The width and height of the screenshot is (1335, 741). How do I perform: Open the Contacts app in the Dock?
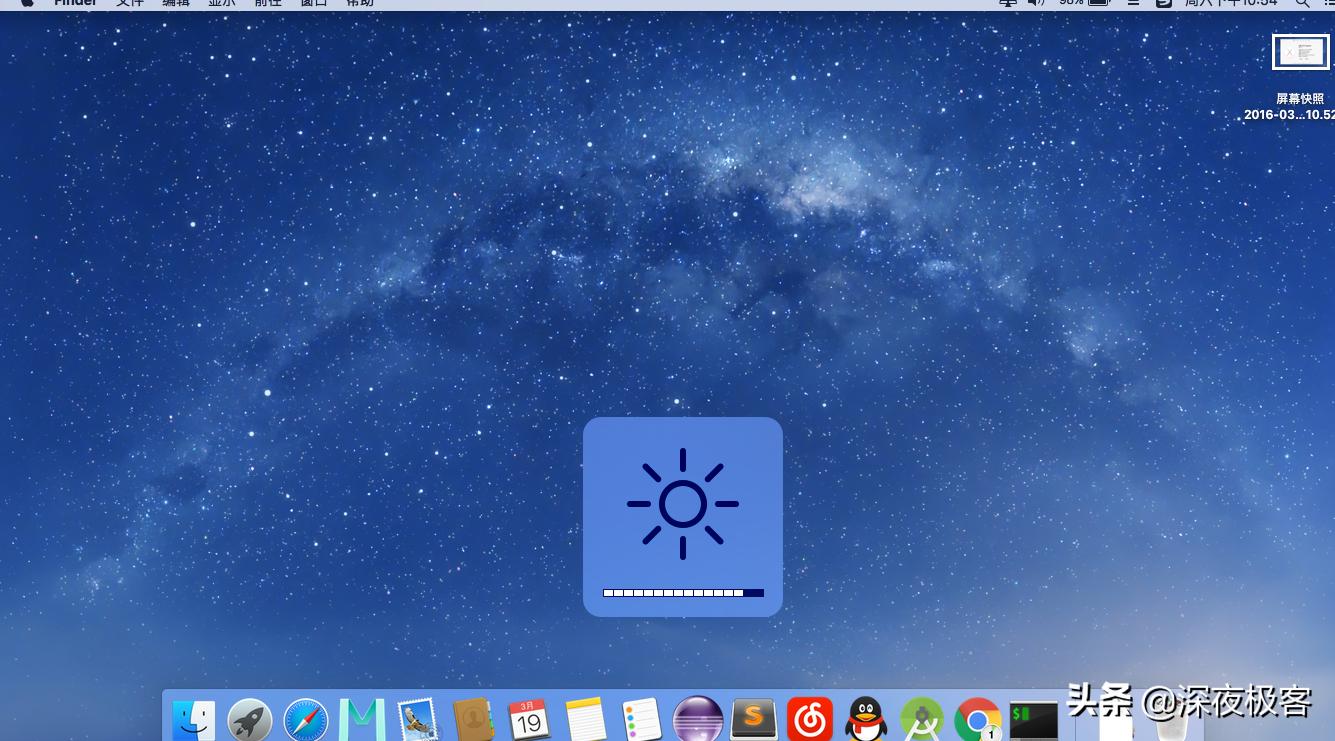click(474, 719)
